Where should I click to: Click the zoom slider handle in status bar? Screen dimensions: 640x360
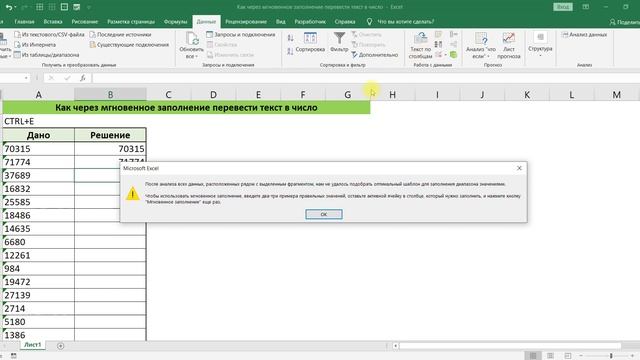[x=611, y=356]
